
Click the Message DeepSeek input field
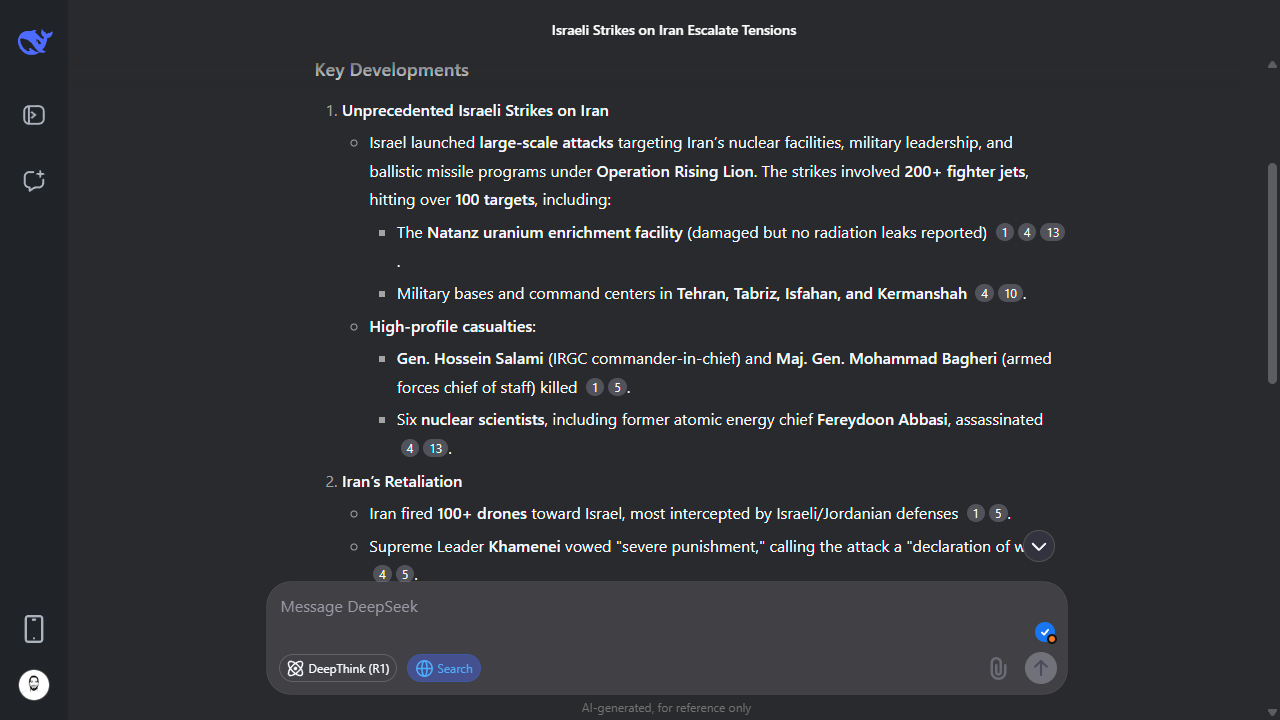coord(650,607)
